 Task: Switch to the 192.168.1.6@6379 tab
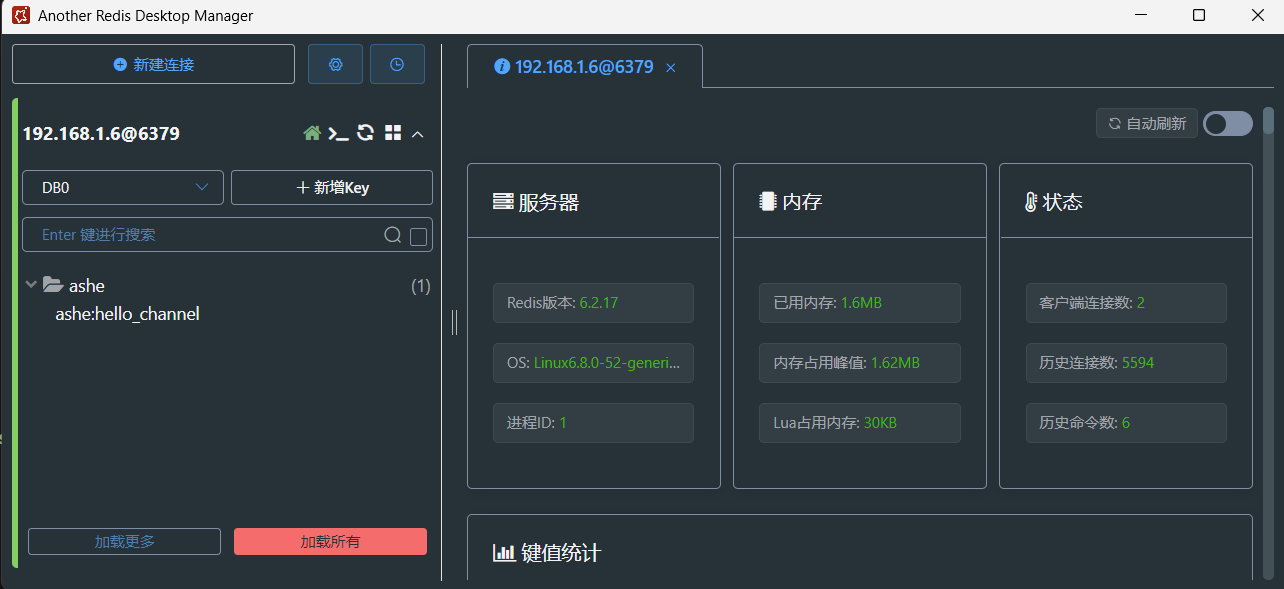point(584,67)
